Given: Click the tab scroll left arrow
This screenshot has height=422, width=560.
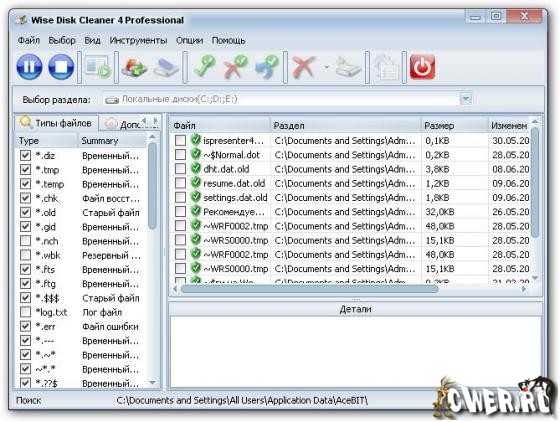Looking at the screenshot, I should click(x=144, y=121).
